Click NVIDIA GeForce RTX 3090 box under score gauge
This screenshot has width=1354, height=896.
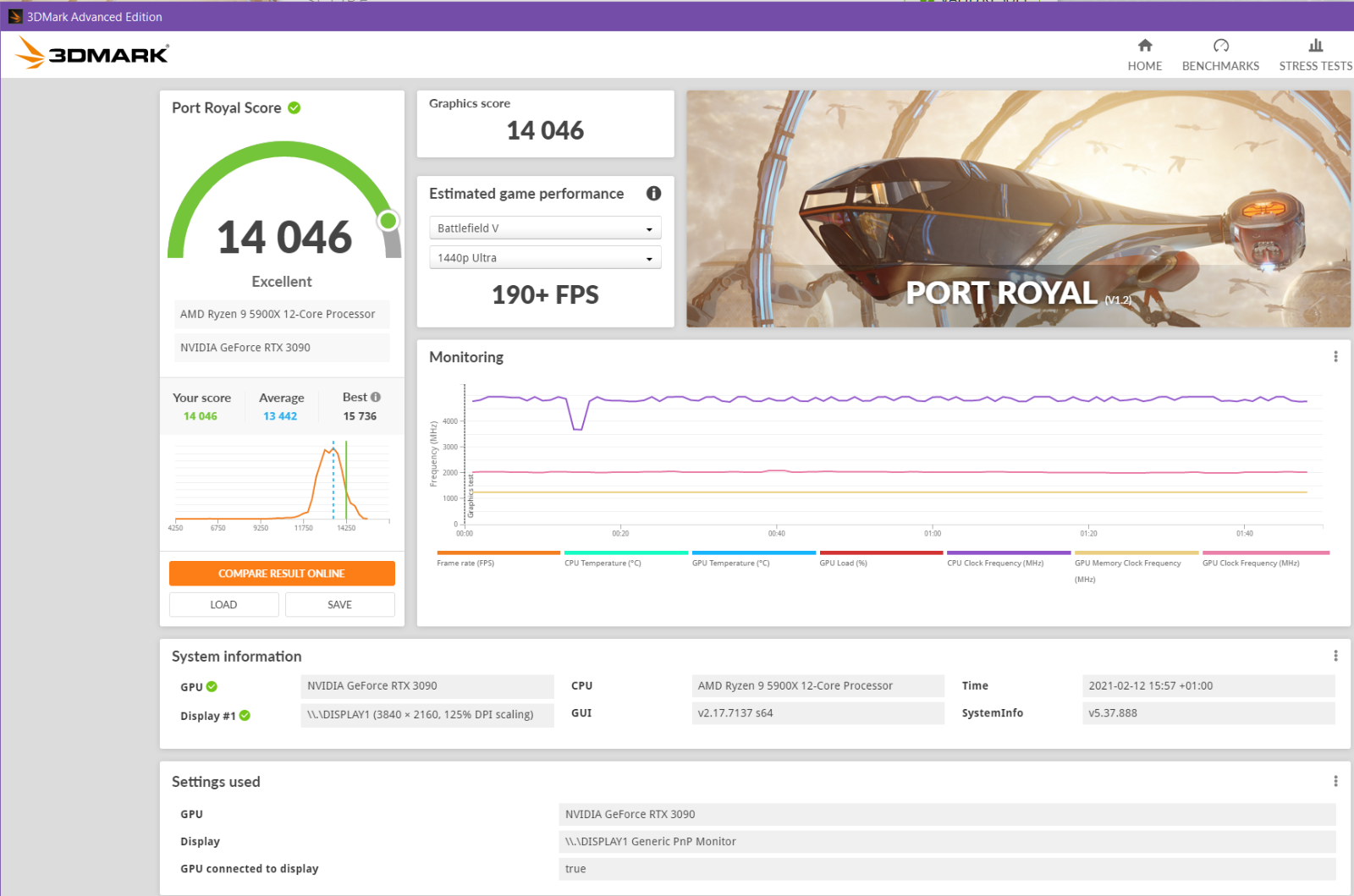tap(282, 348)
